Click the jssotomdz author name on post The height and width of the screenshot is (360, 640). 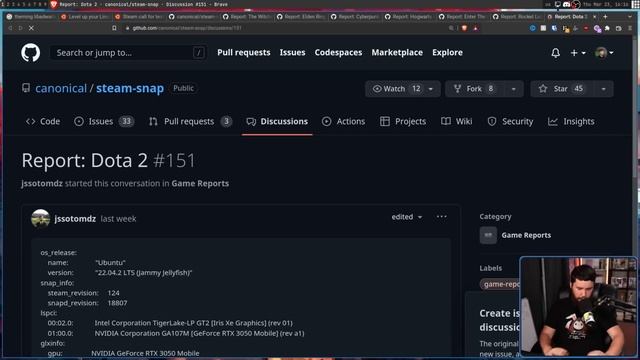pos(75,219)
